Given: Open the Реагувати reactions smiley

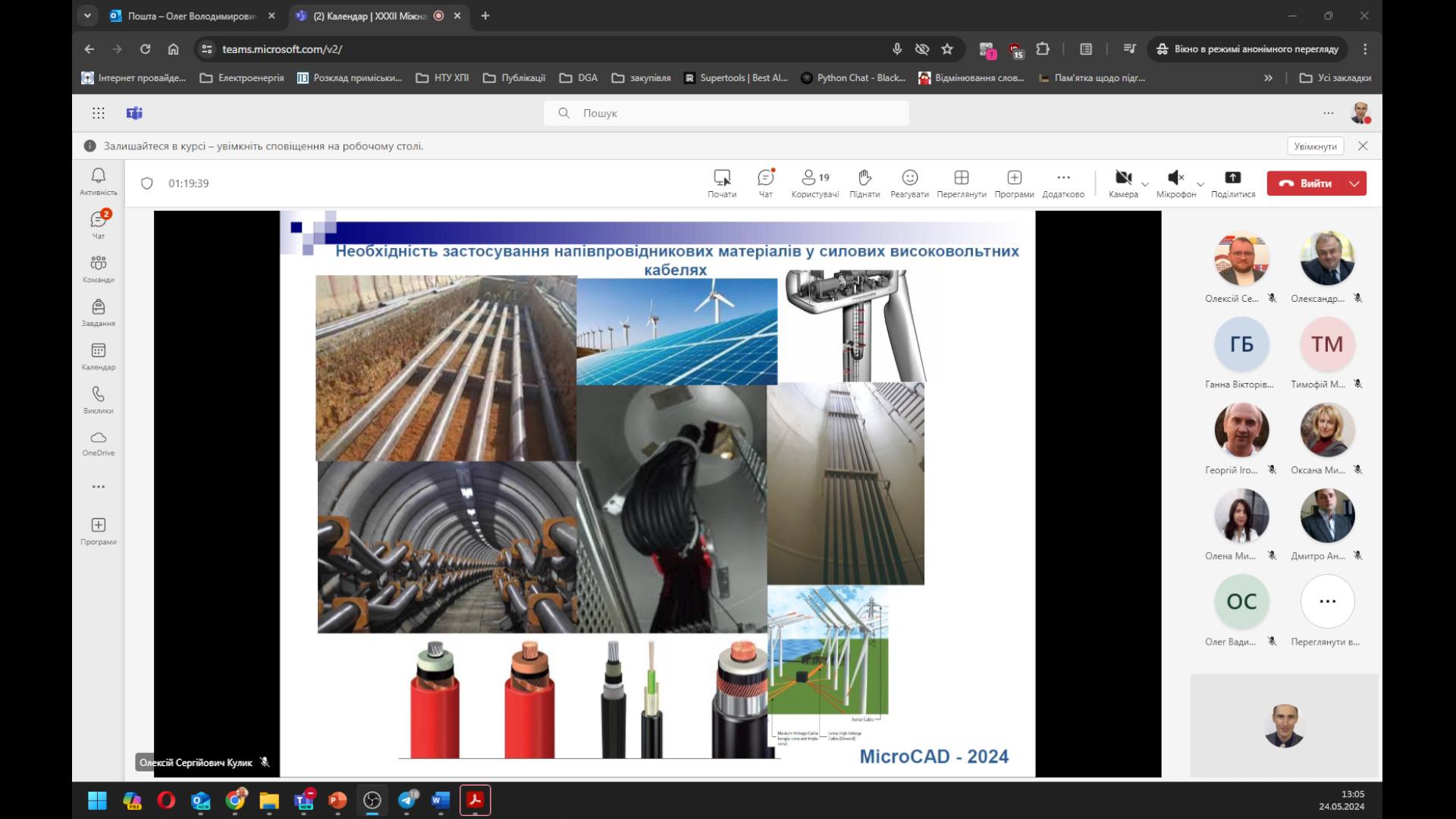Looking at the screenshot, I should point(909,183).
